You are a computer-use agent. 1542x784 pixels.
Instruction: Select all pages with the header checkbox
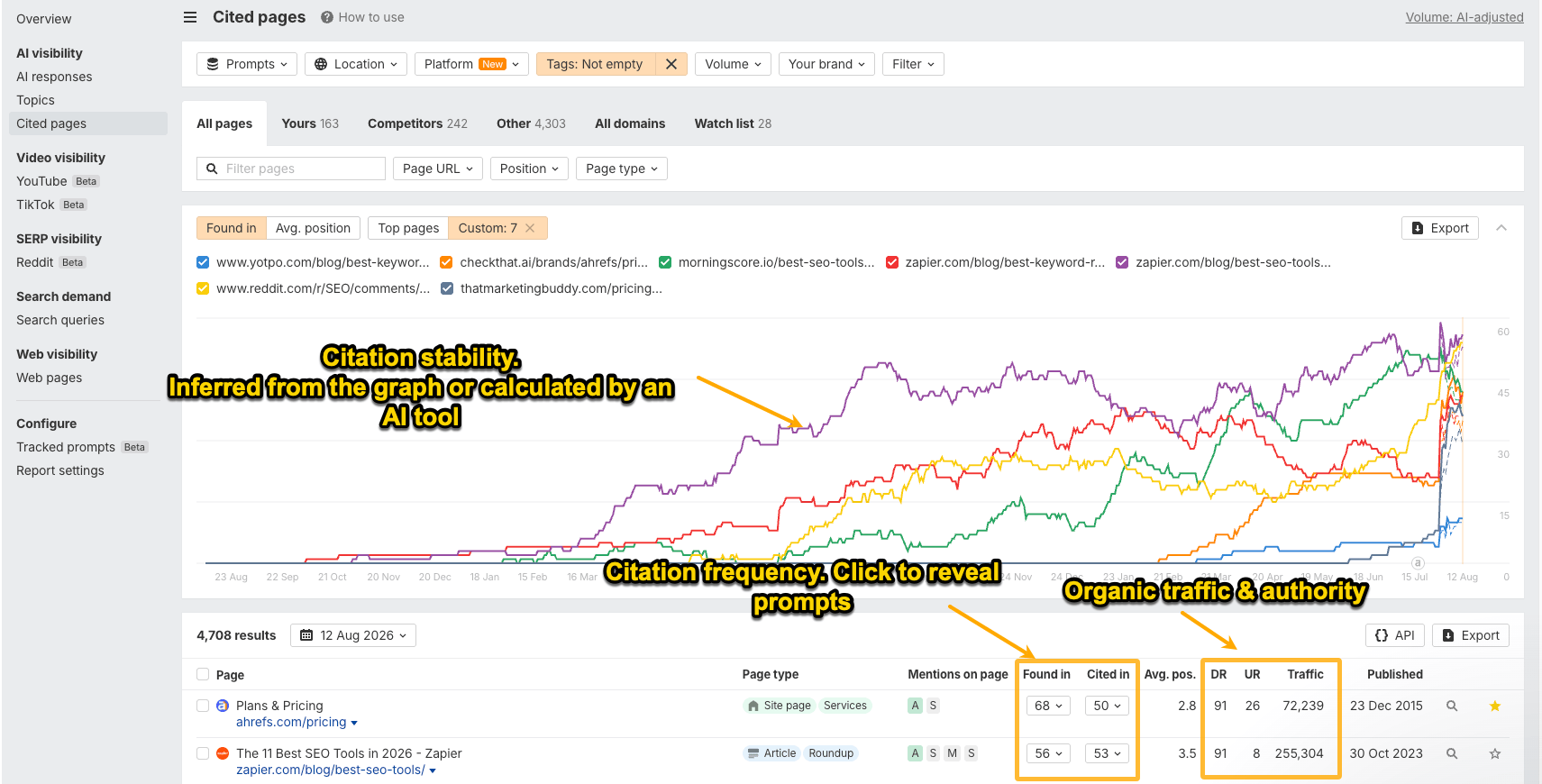203,674
